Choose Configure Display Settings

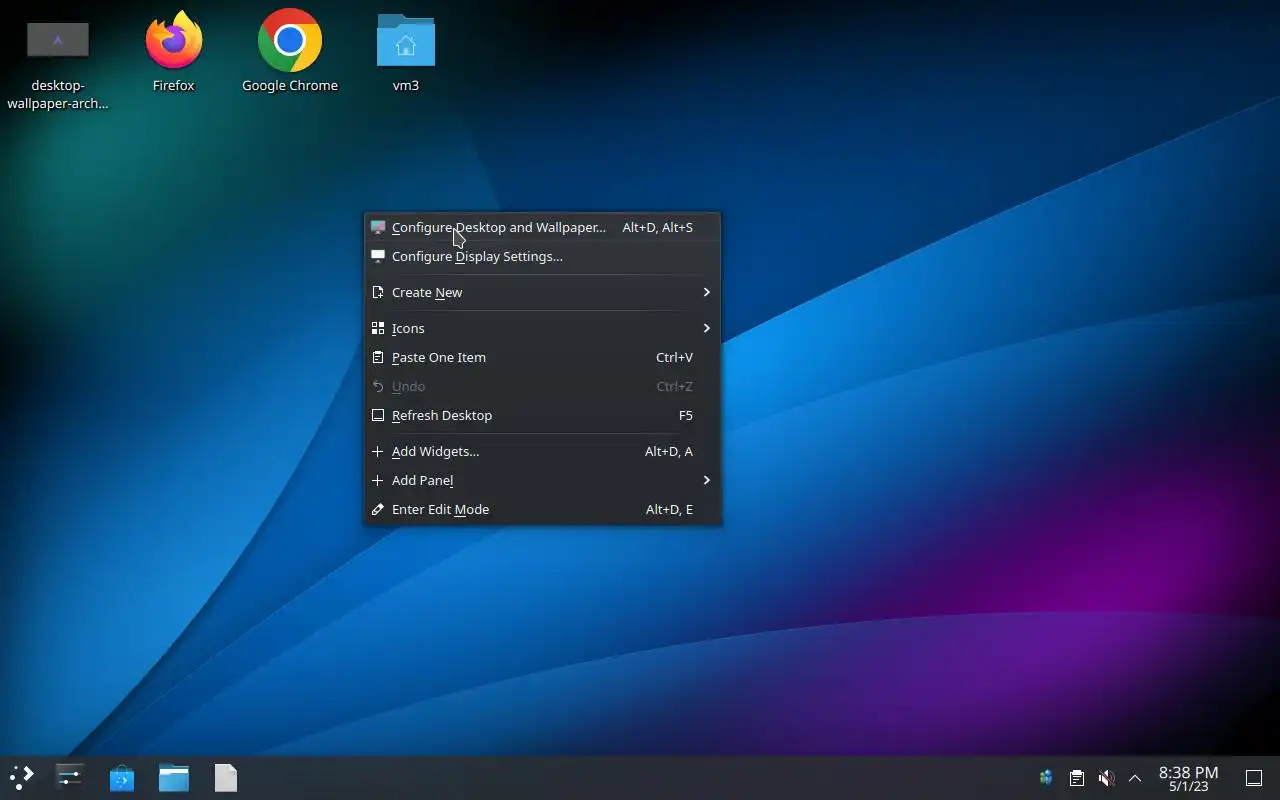click(x=542, y=256)
